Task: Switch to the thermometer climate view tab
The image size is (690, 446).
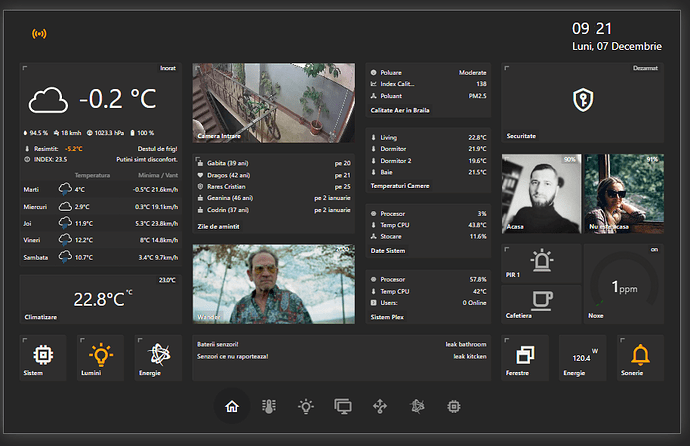Action: click(x=268, y=406)
